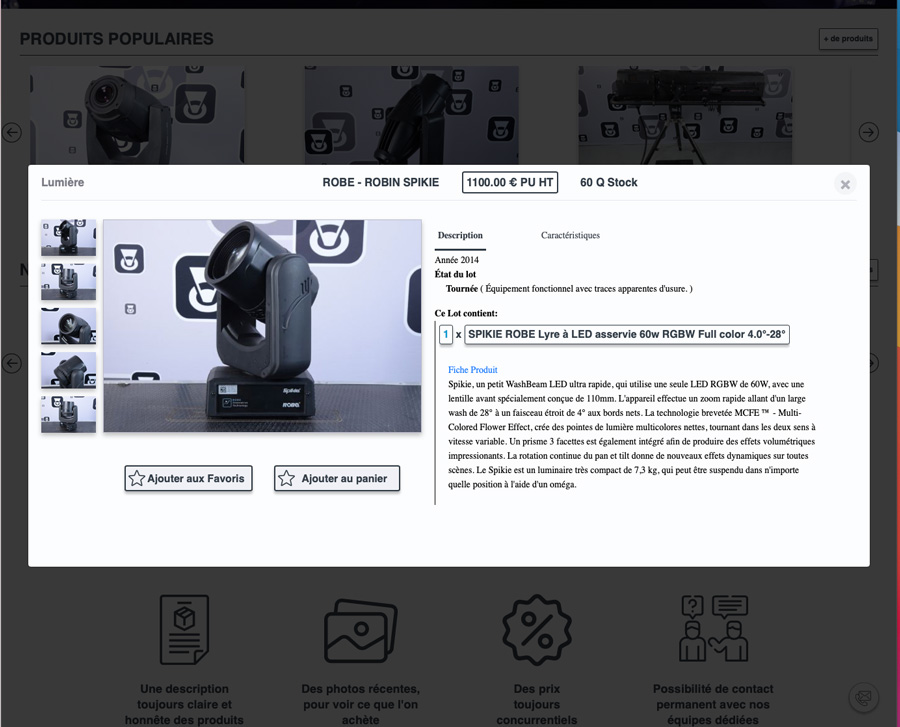The image size is (900, 727).
Task: Click the 'État du lot' heading
Action: pos(455,274)
